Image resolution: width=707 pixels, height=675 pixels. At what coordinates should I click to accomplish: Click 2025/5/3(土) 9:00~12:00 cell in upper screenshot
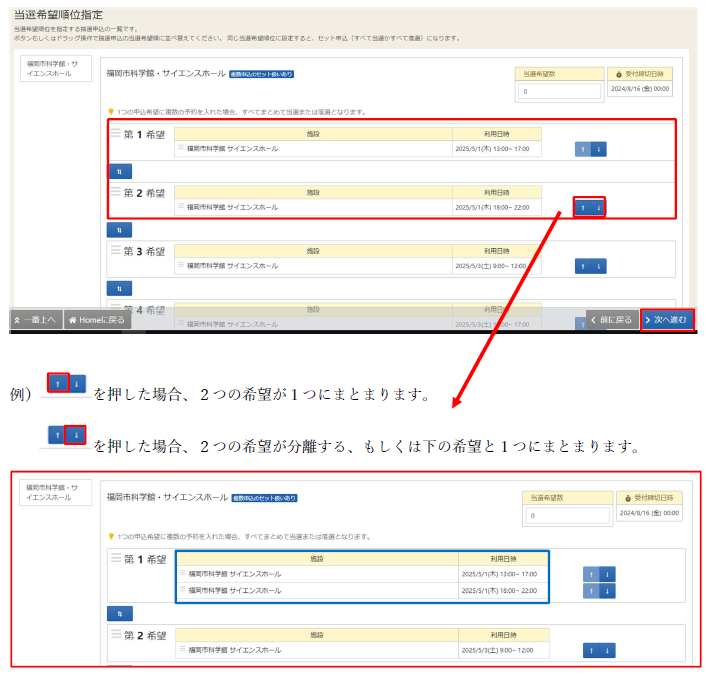[497, 266]
